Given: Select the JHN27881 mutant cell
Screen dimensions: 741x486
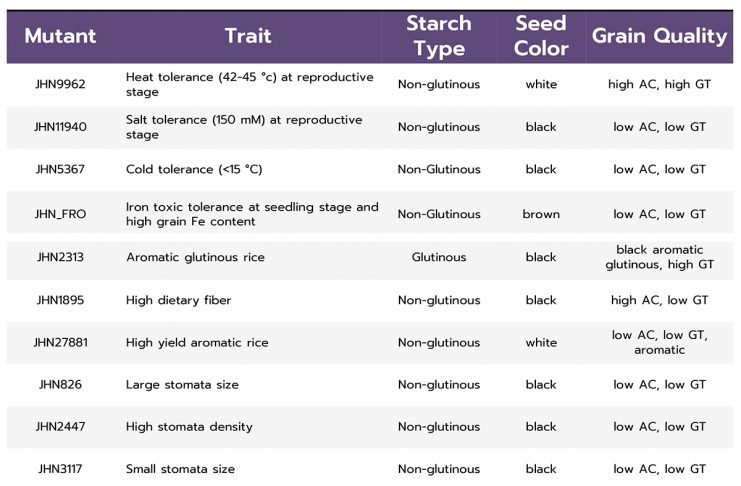Looking at the screenshot, I should pyautogui.click(x=60, y=342).
